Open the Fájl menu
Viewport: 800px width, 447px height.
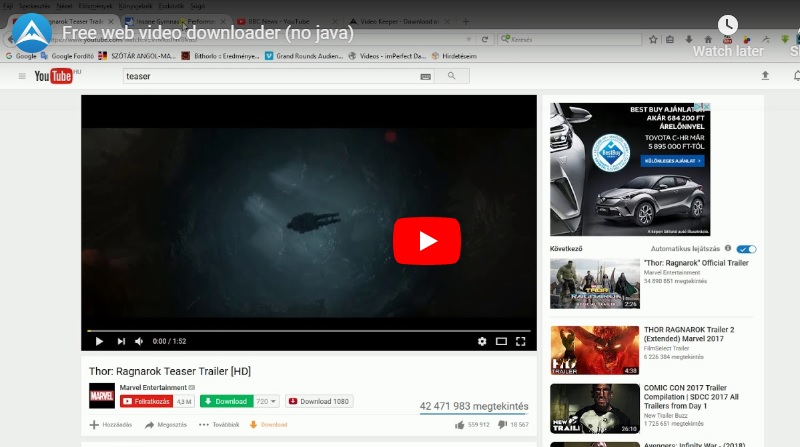tap(8, 6)
